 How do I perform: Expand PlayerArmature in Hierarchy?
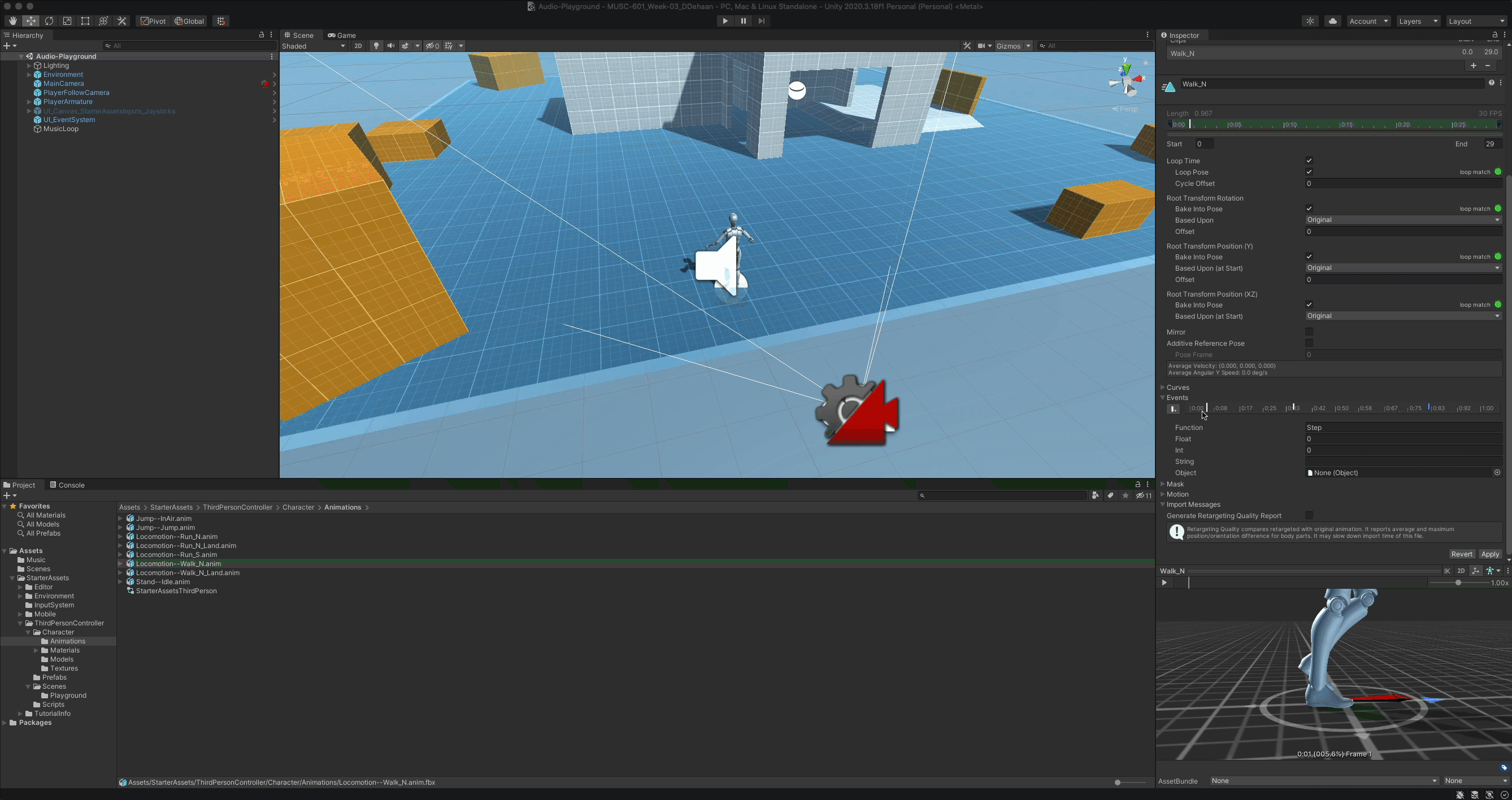29,102
